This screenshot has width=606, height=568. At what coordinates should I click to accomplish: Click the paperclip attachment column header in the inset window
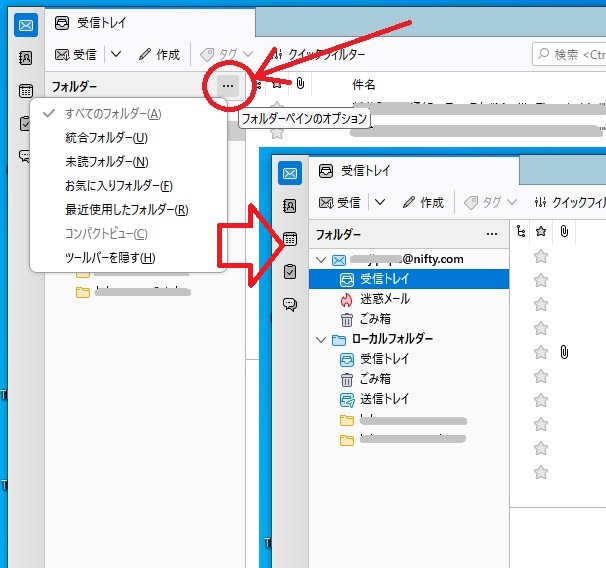click(x=565, y=233)
